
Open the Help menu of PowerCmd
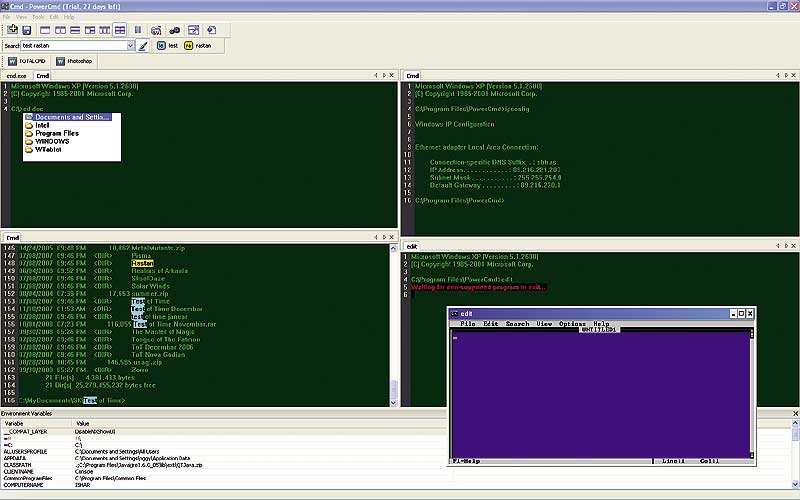pyautogui.click(x=69, y=17)
